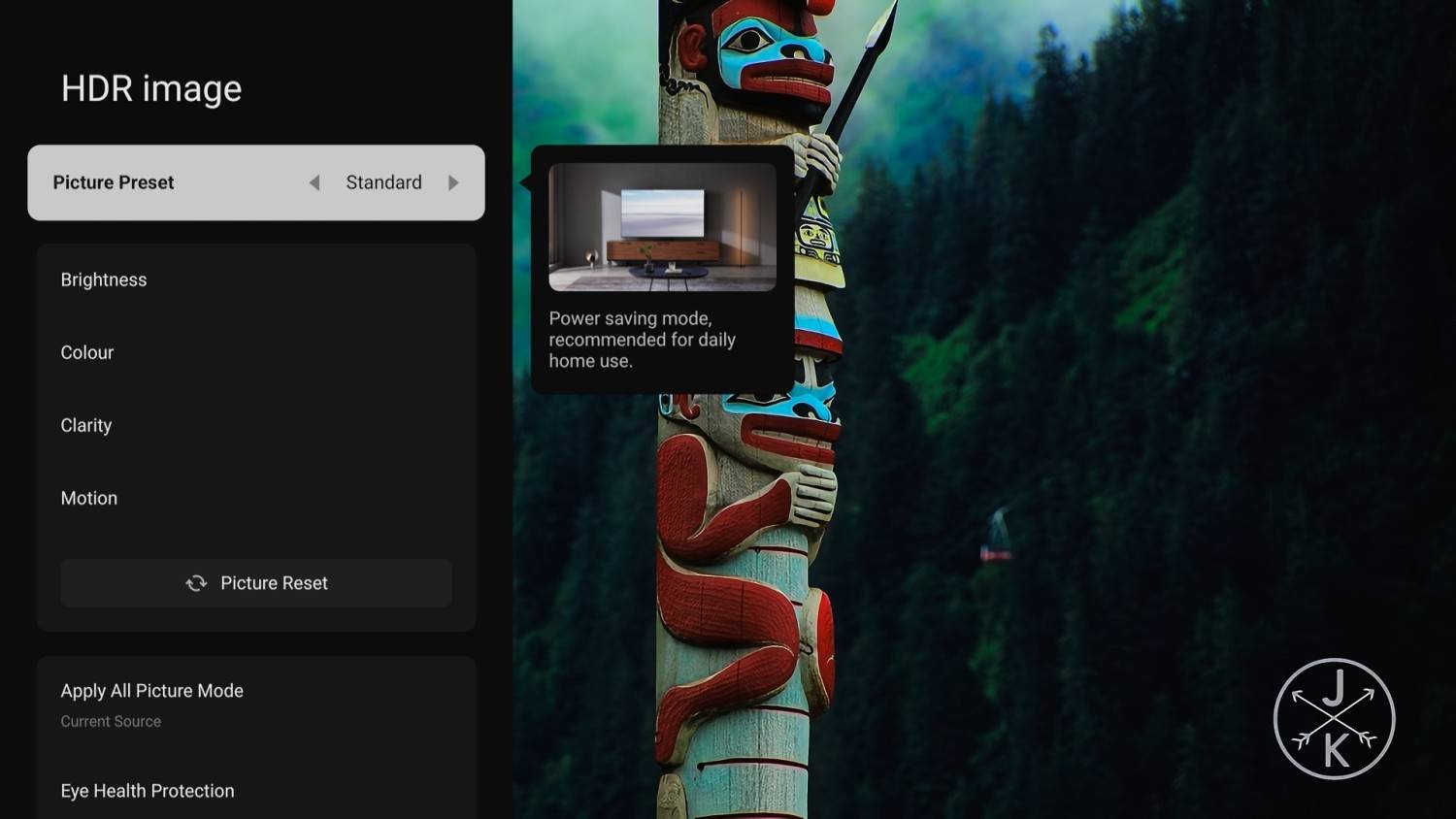Click the left arrow on Picture Preset
The height and width of the screenshot is (819, 1456).
[314, 182]
